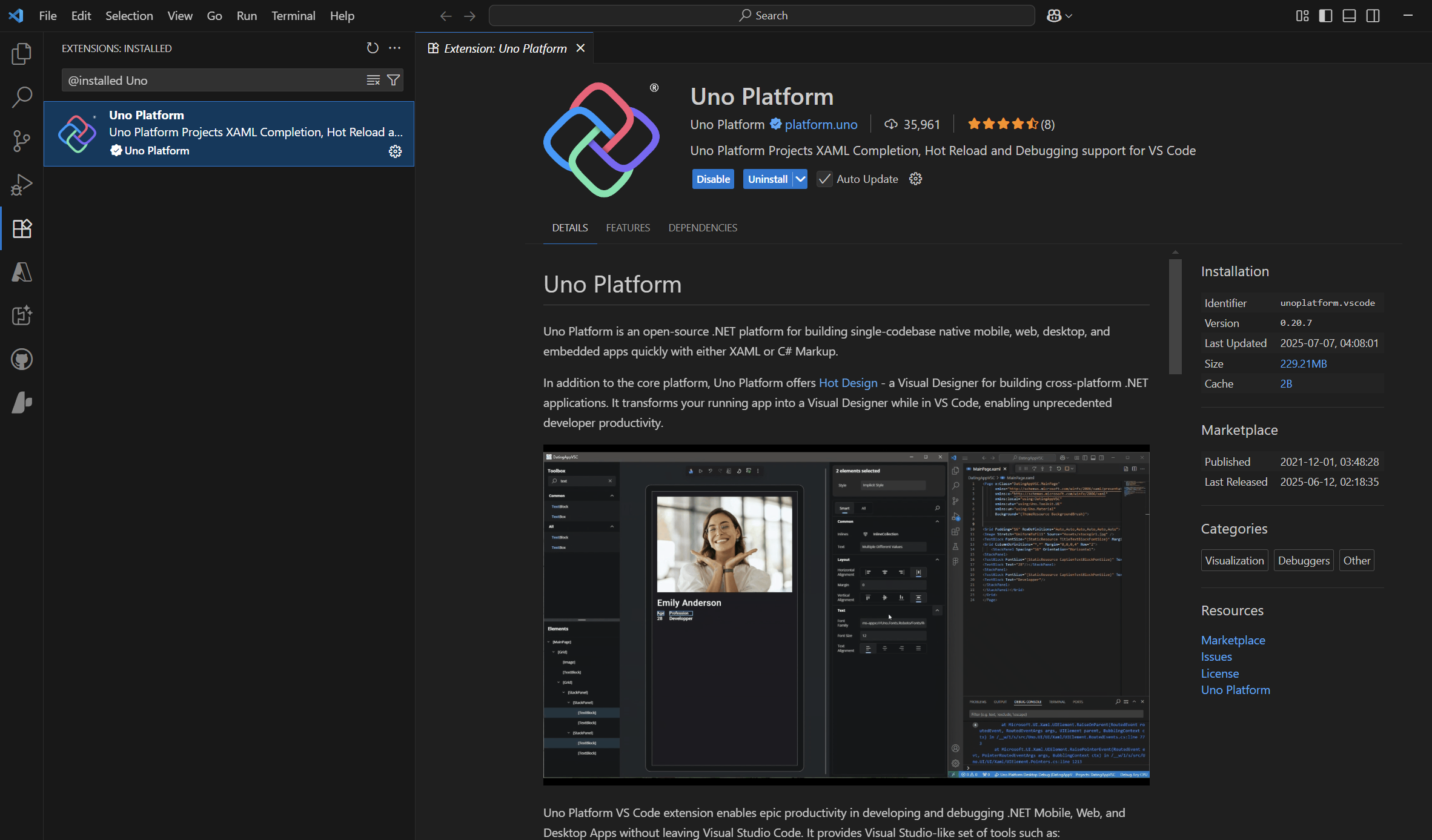Open the File menu
This screenshot has width=1432, height=840.
point(48,16)
